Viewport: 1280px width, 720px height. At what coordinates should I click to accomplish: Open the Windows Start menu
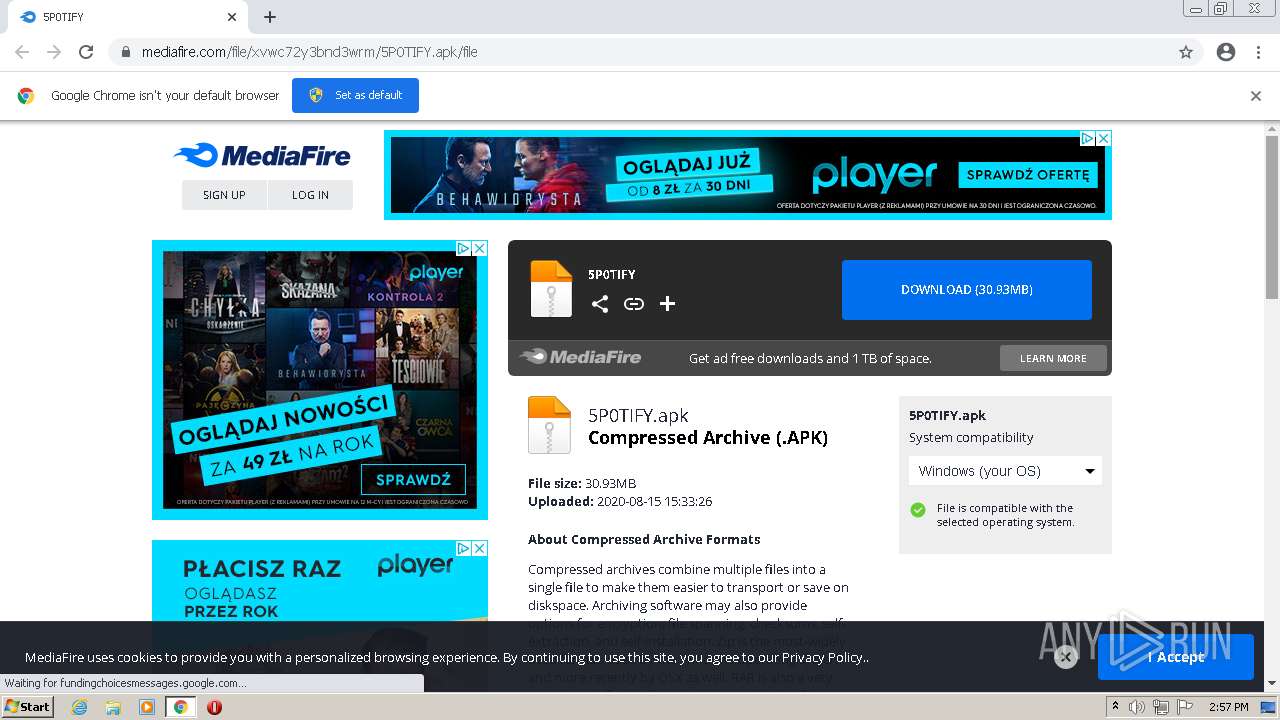point(28,707)
